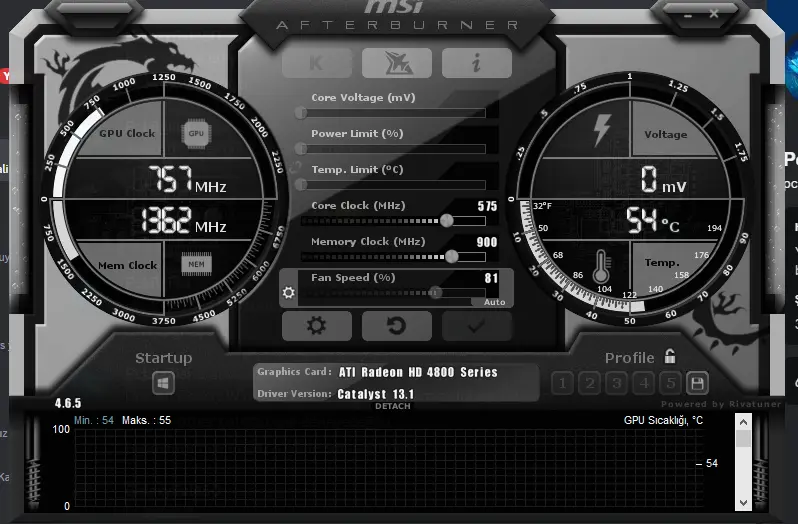Select profile slot 1
Viewport: 798px width, 524px height.
pyautogui.click(x=562, y=383)
